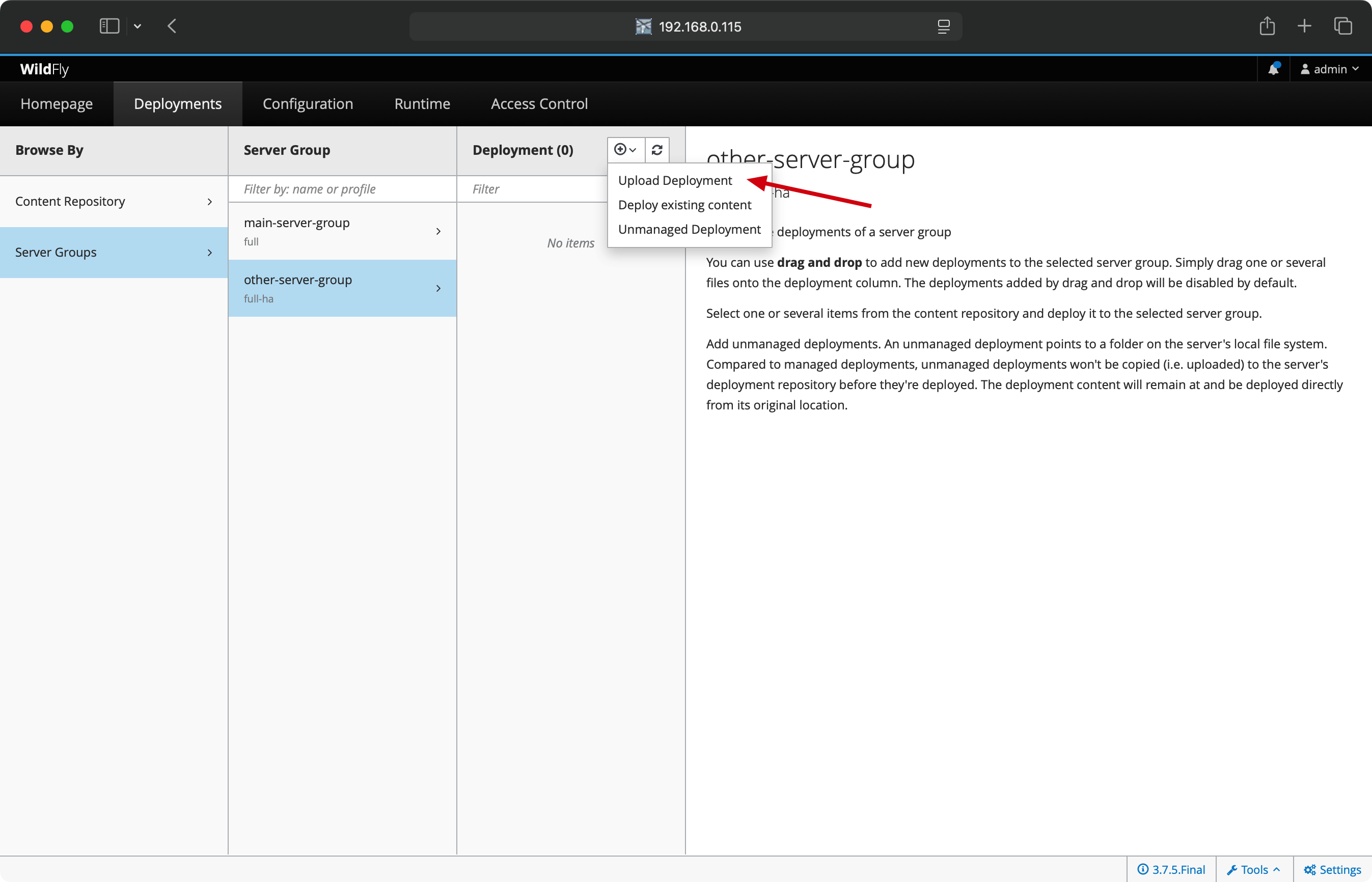Choose Deploy existing content
The image size is (1372, 882).
coord(684,205)
